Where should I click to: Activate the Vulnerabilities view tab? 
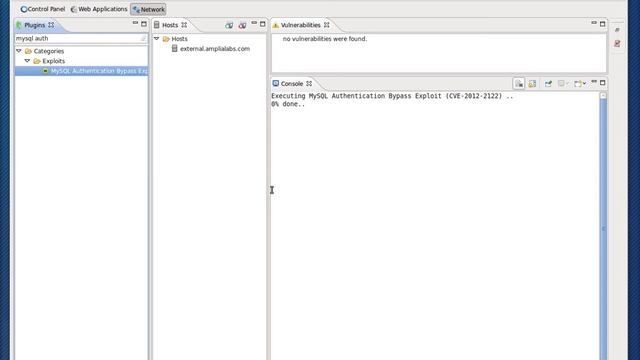[x=300, y=25]
